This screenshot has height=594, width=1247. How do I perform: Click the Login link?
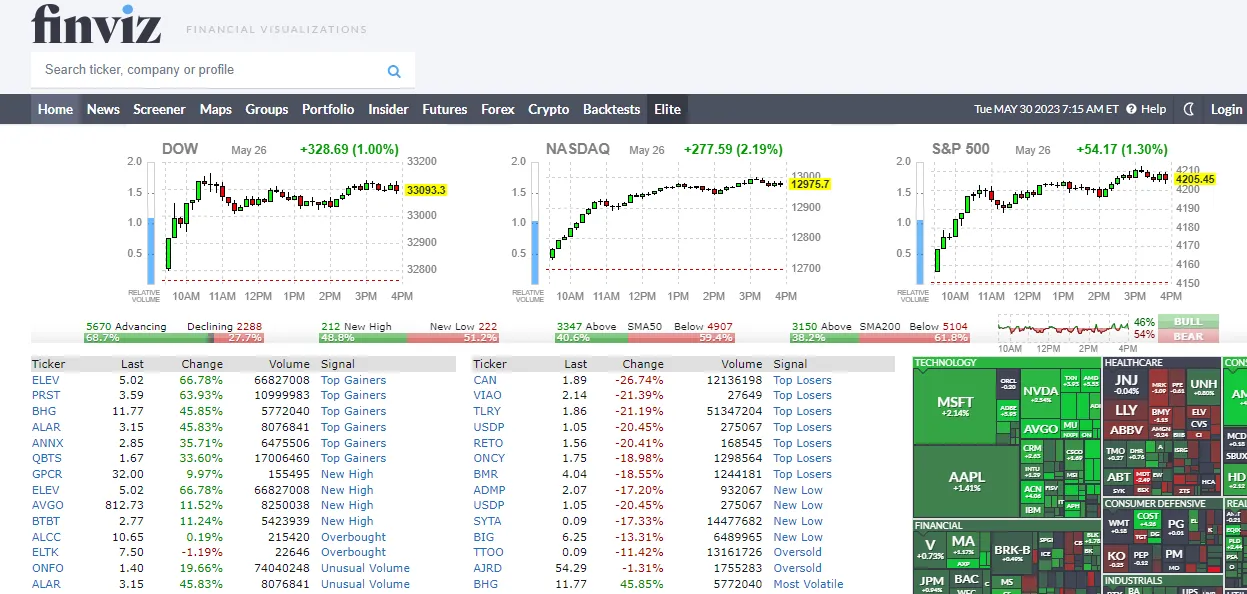coord(1227,109)
